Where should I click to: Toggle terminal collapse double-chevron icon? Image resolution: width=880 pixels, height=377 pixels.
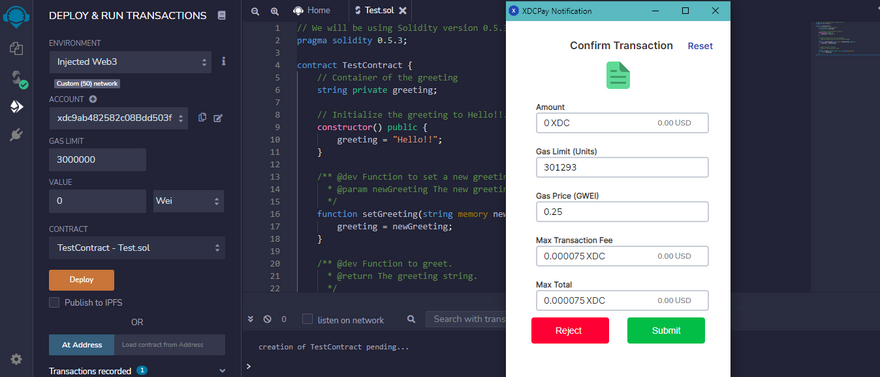[x=251, y=319]
